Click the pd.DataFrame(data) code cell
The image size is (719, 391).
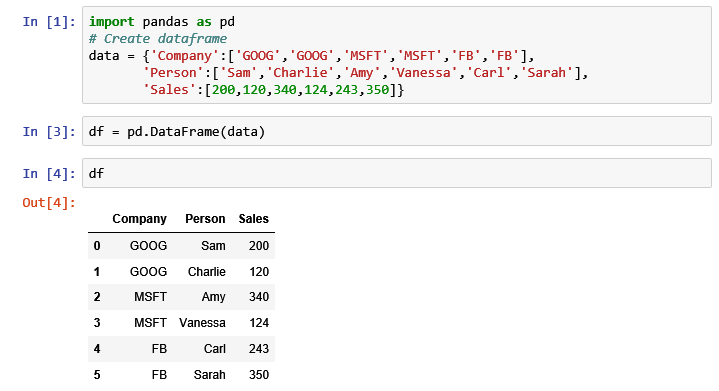coord(397,132)
